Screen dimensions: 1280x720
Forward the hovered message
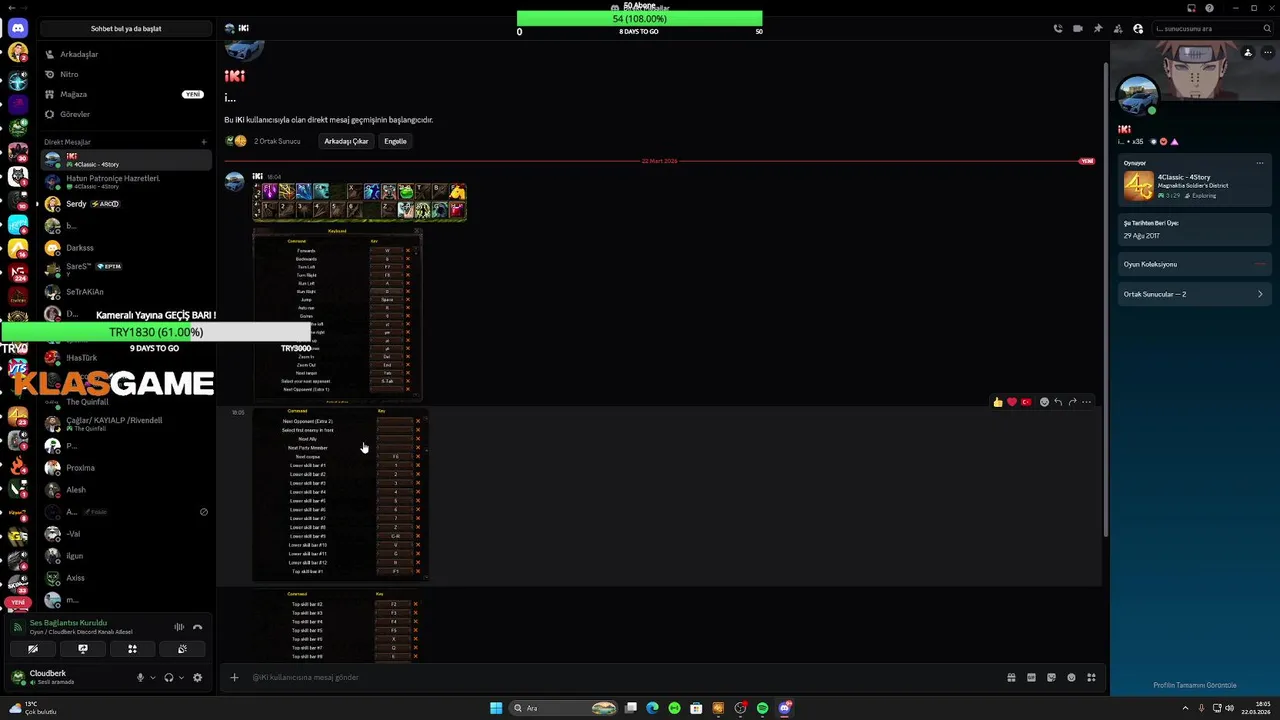coord(1072,402)
